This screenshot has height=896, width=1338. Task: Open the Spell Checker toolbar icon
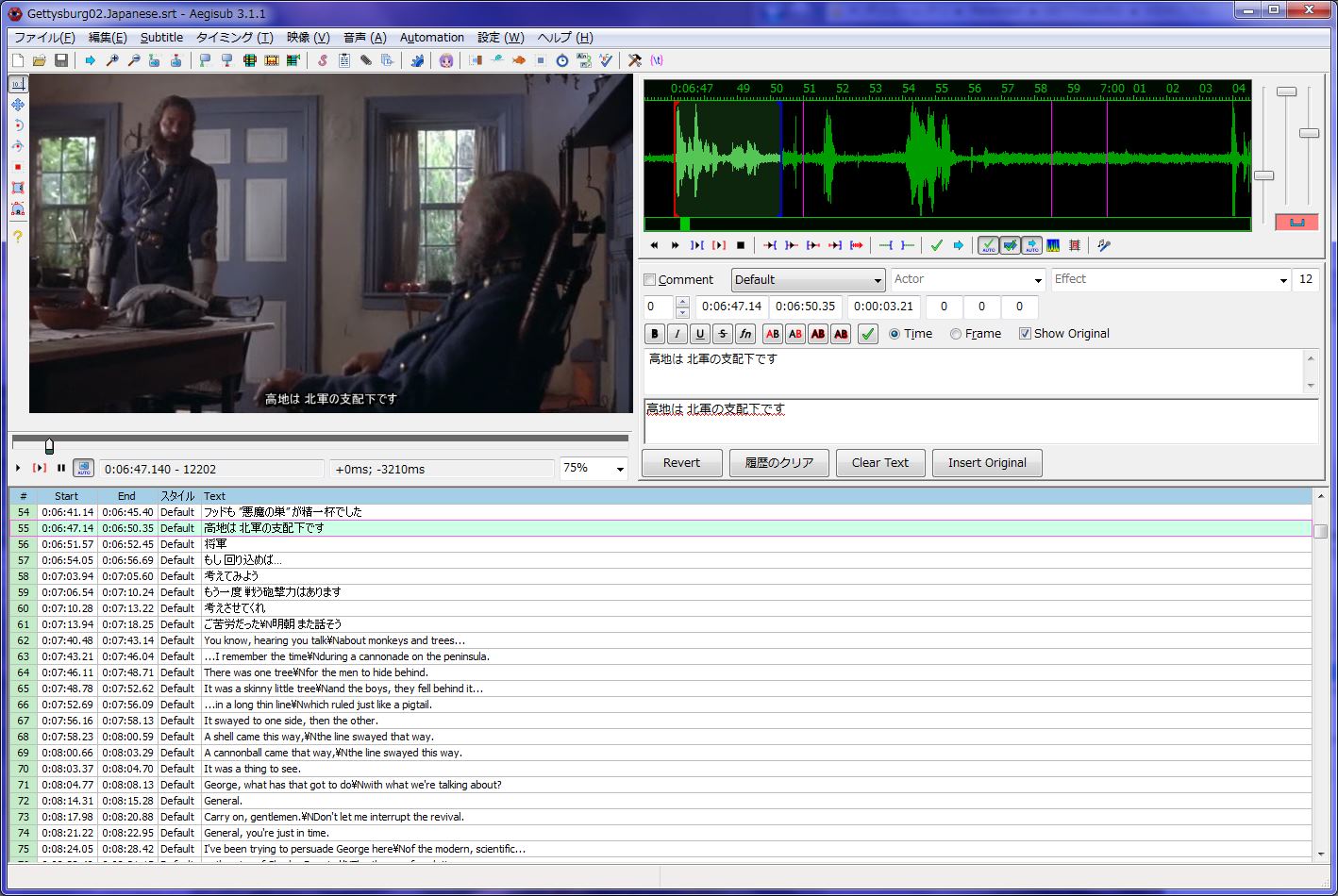tap(606, 60)
